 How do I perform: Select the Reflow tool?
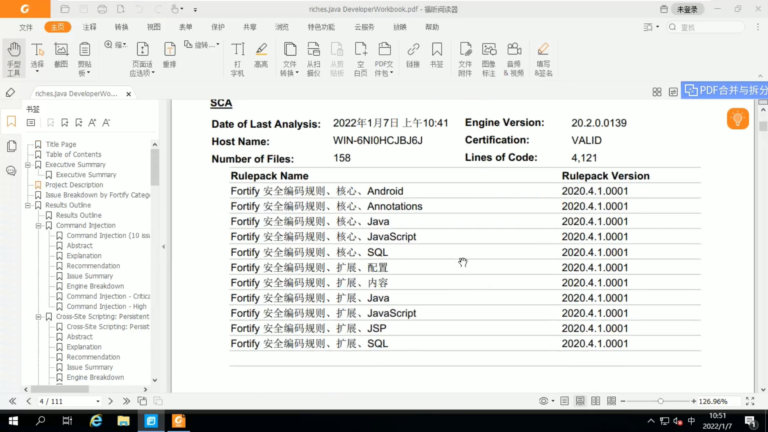(x=169, y=54)
